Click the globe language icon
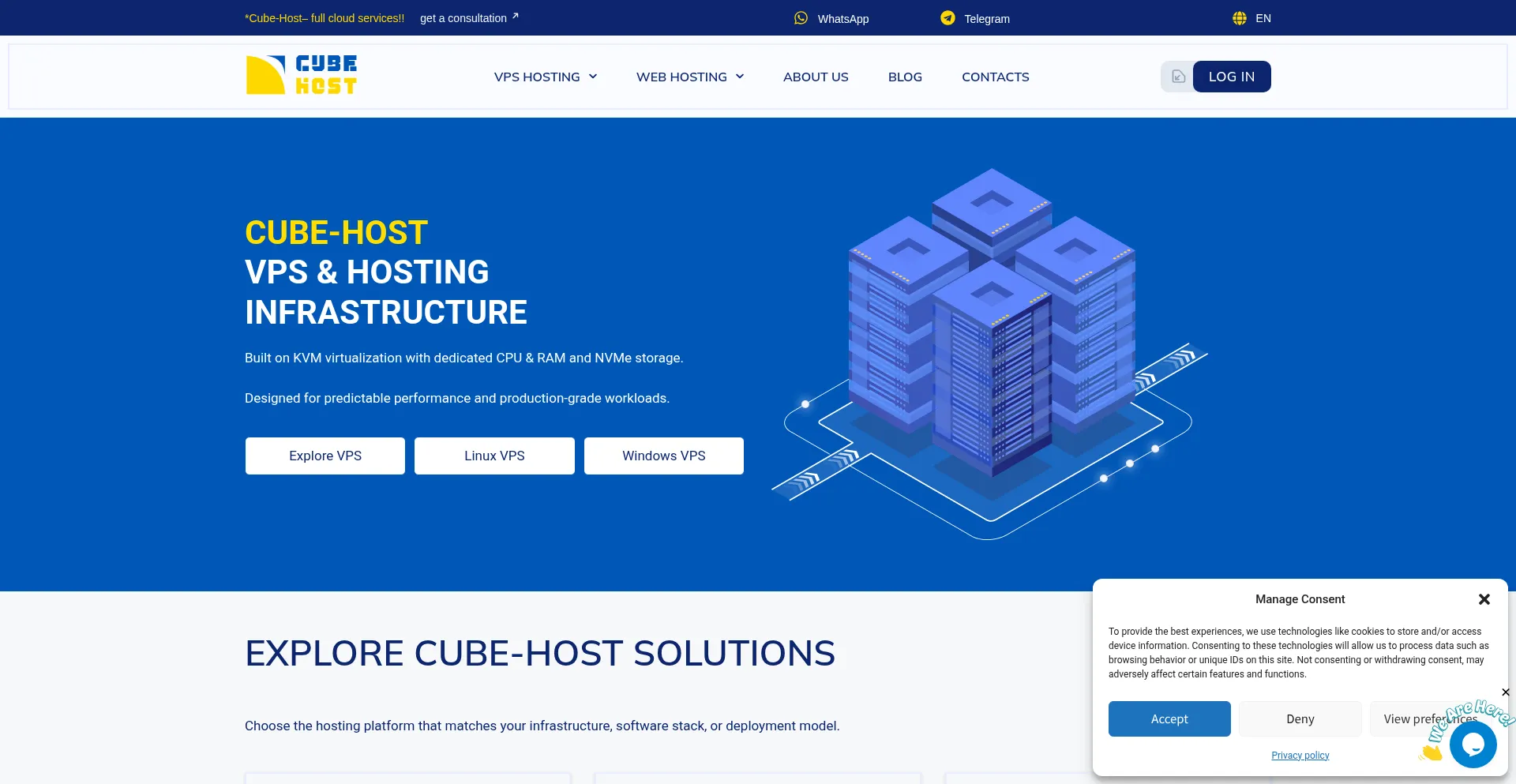Image resolution: width=1516 pixels, height=784 pixels. tap(1240, 18)
